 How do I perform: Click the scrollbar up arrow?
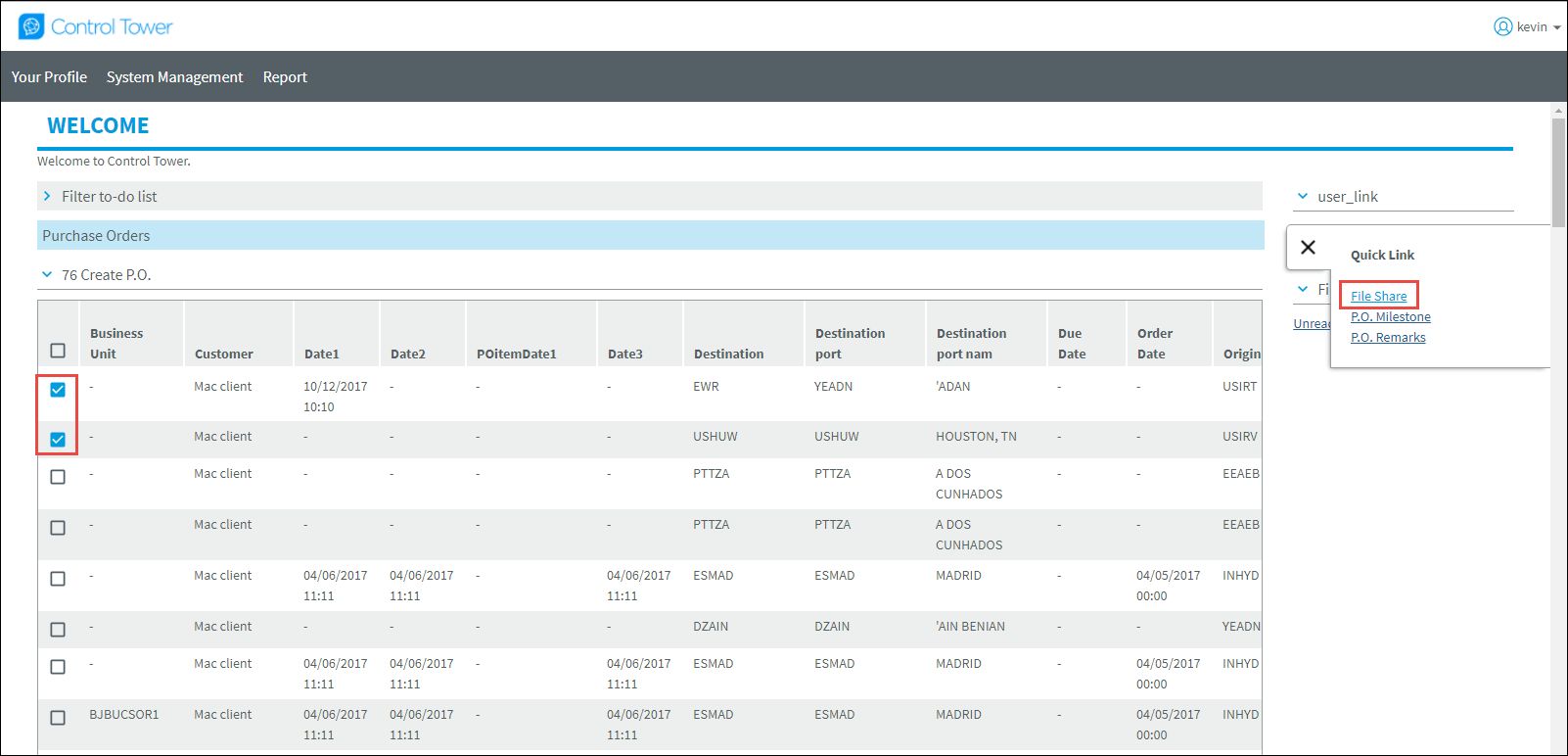pos(1558,111)
